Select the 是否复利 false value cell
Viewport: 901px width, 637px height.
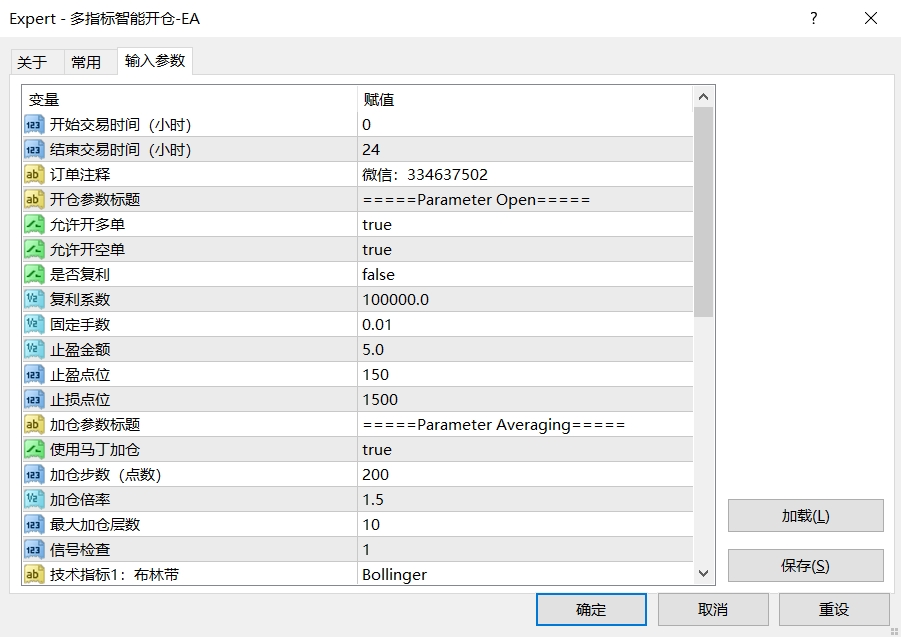pyautogui.click(x=524, y=275)
